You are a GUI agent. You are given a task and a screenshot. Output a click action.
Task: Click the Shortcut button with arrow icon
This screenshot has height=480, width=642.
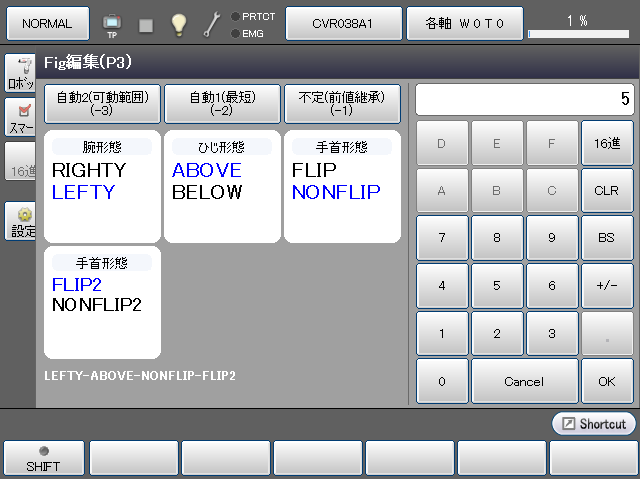coord(594,424)
